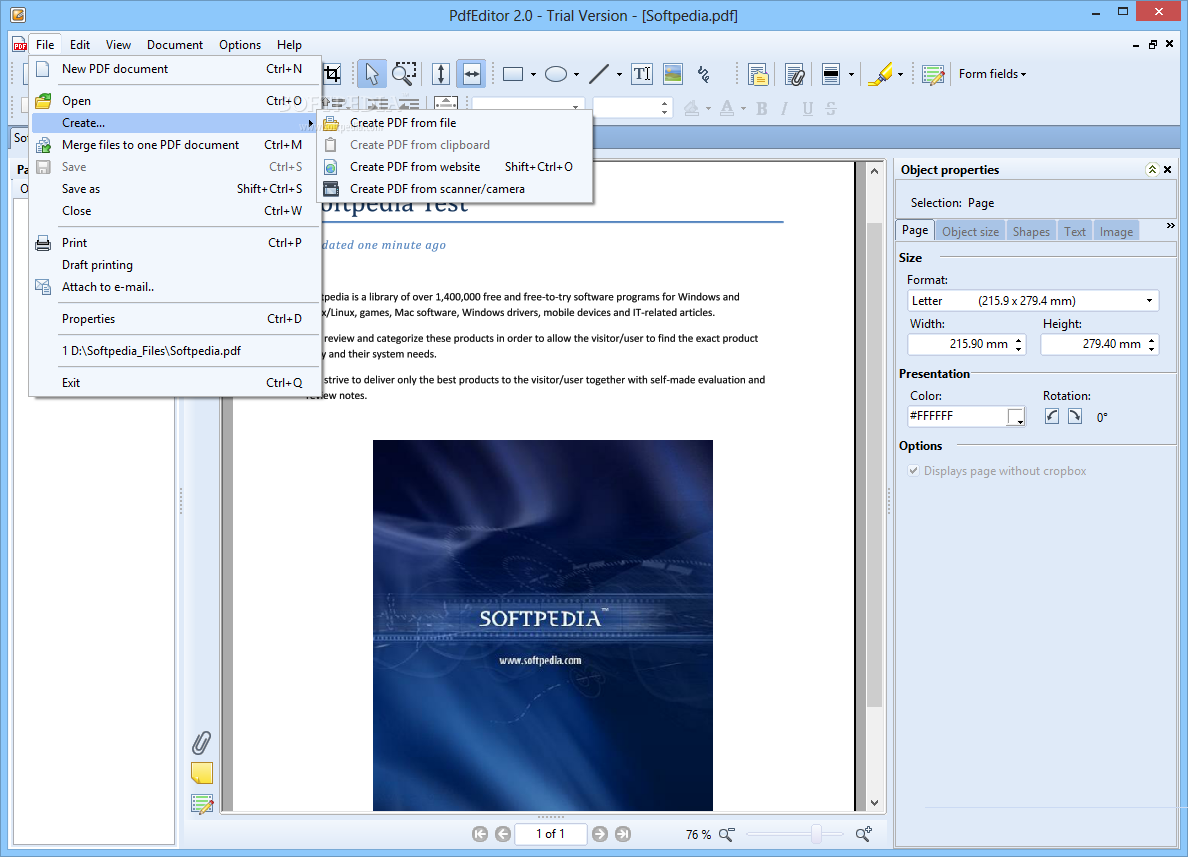The height and width of the screenshot is (857, 1188).
Task: Open the Edit menu
Action: click(x=80, y=45)
